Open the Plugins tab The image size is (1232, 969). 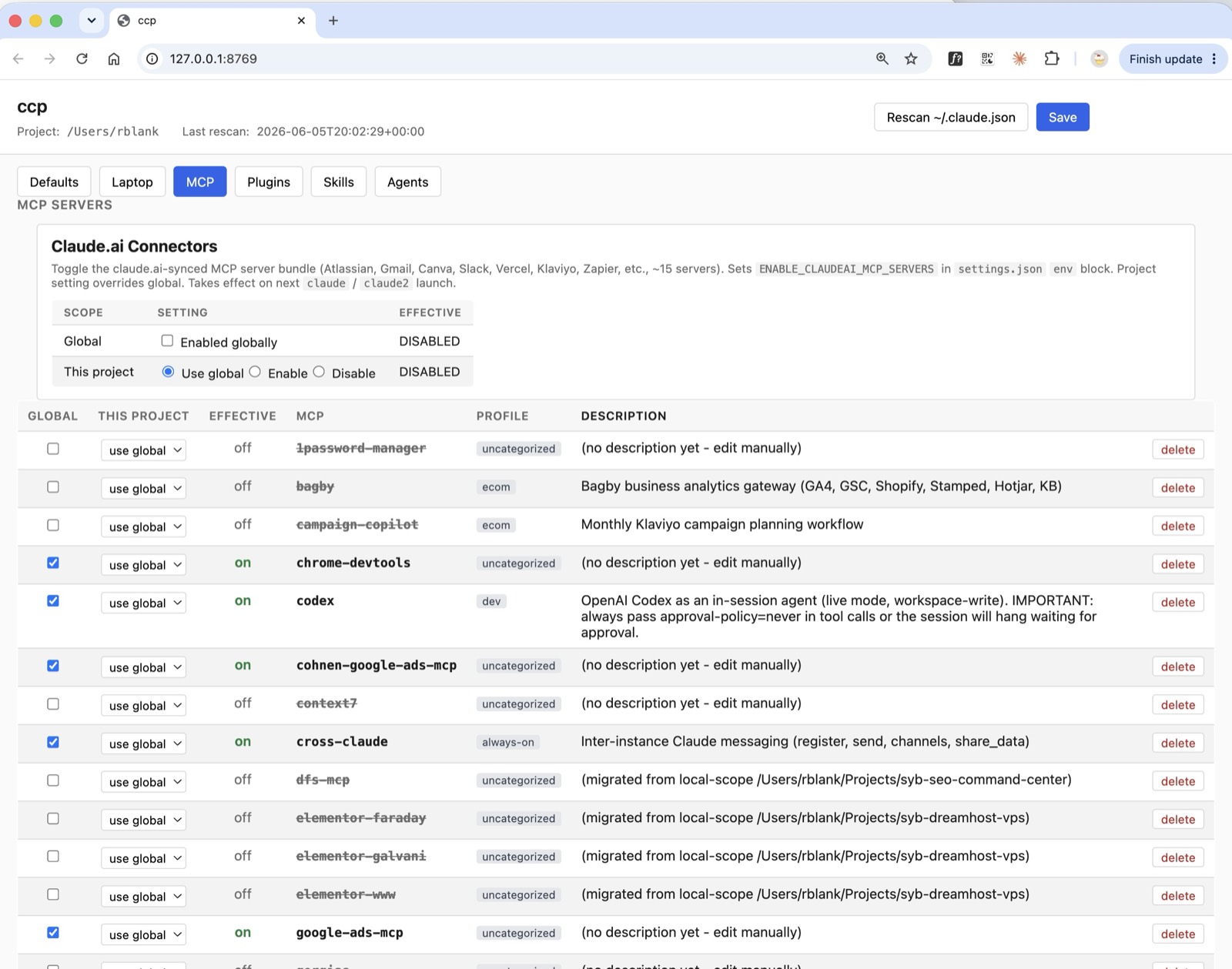[x=269, y=182]
